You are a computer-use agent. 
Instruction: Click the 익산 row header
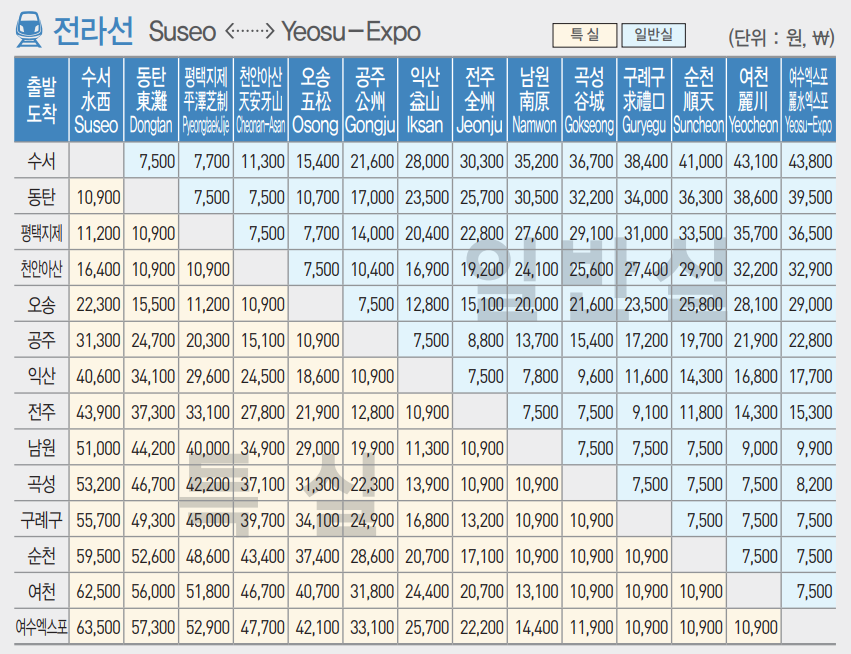41,377
